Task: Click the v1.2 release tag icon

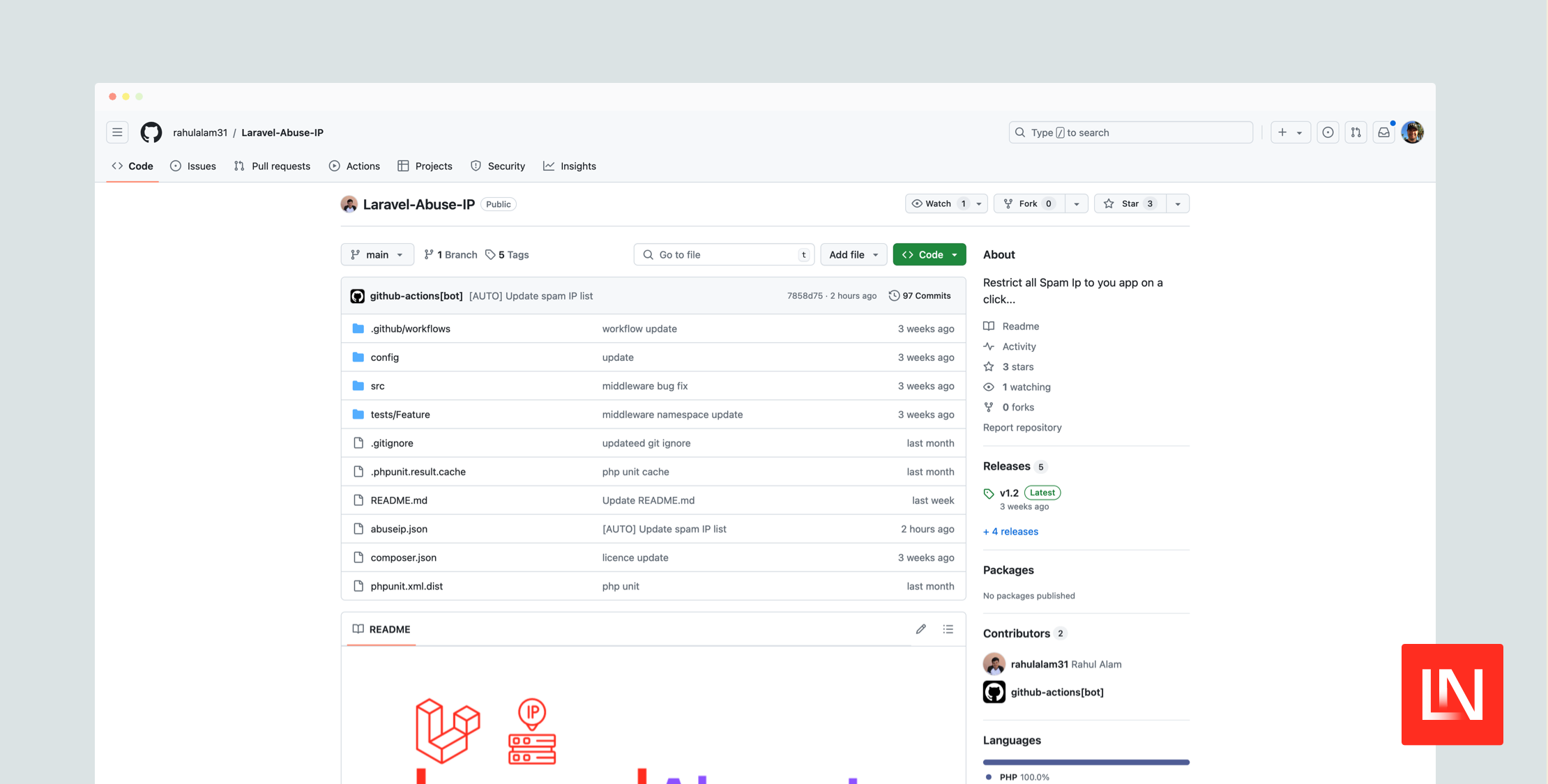Action: point(989,493)
